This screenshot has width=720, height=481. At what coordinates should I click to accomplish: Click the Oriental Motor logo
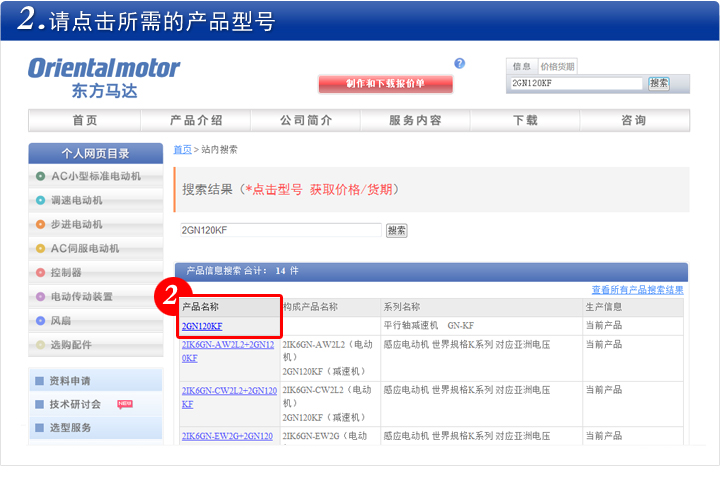[x=104, y=78]
